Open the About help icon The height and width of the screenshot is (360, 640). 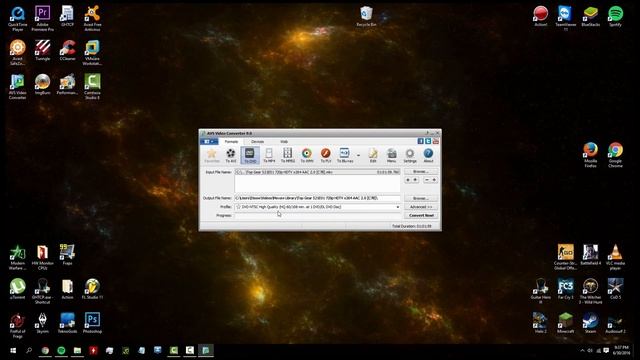[x=428, y=155]
